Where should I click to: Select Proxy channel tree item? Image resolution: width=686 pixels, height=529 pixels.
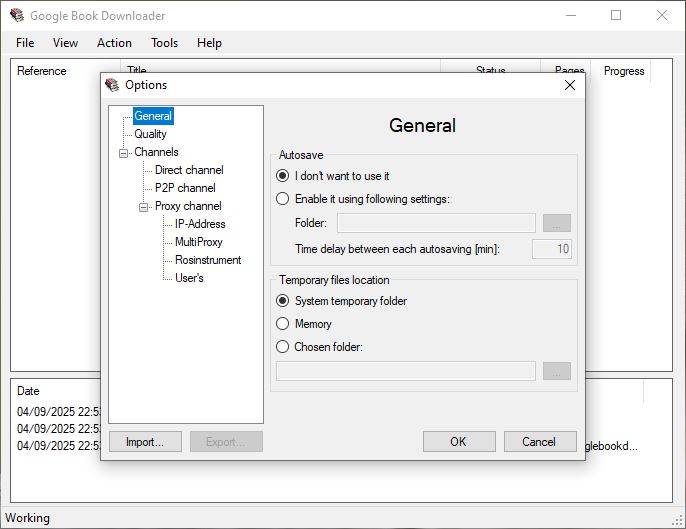click(x=188, y=206)
